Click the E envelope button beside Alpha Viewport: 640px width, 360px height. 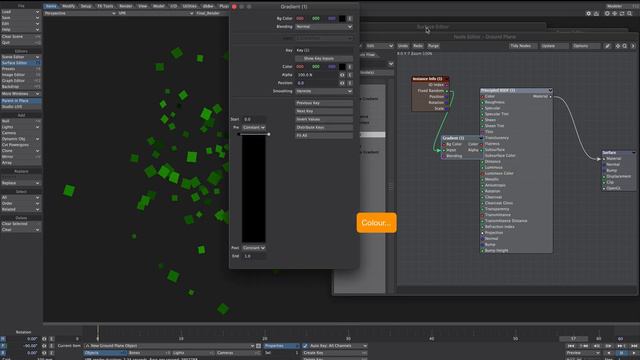point(350,75)
